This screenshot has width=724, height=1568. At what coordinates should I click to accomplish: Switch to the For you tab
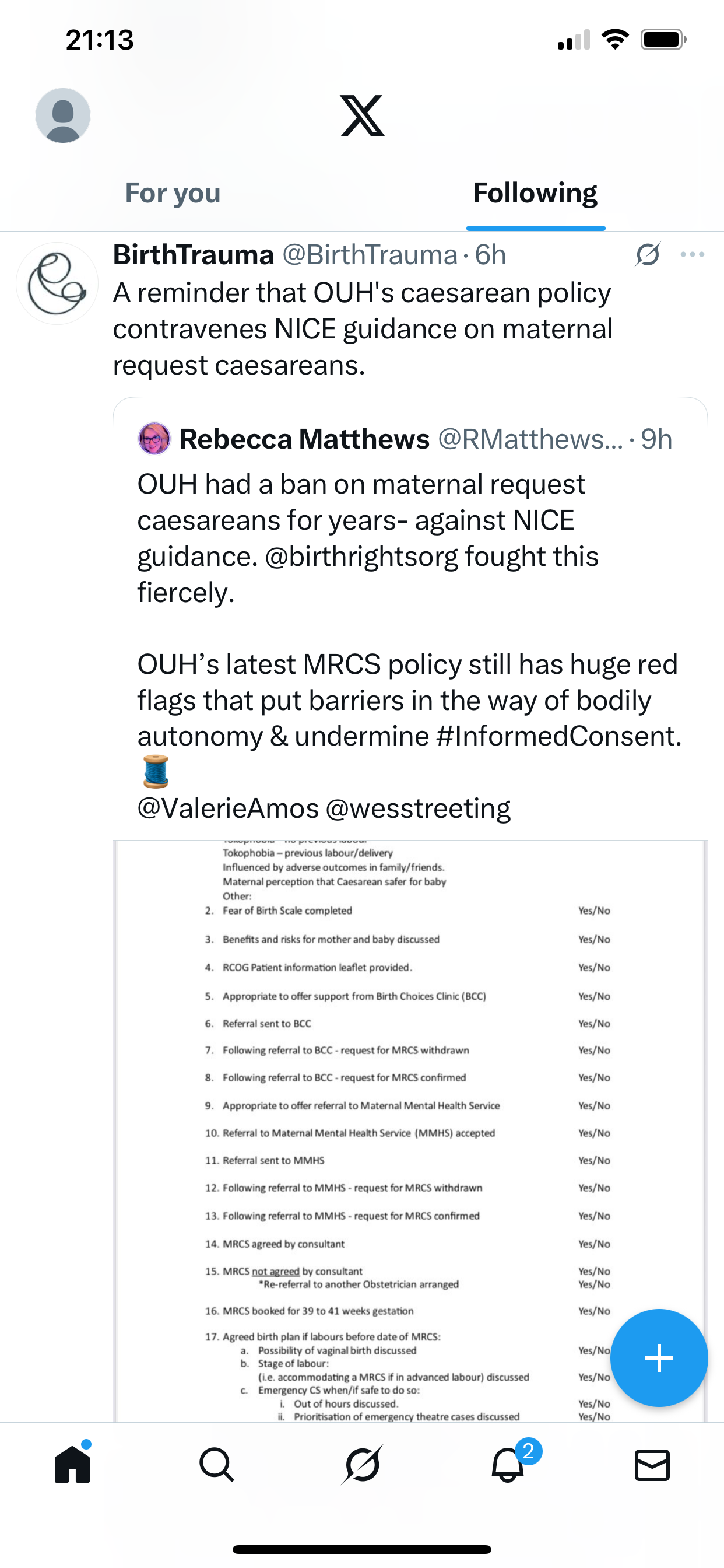(173, 193)
